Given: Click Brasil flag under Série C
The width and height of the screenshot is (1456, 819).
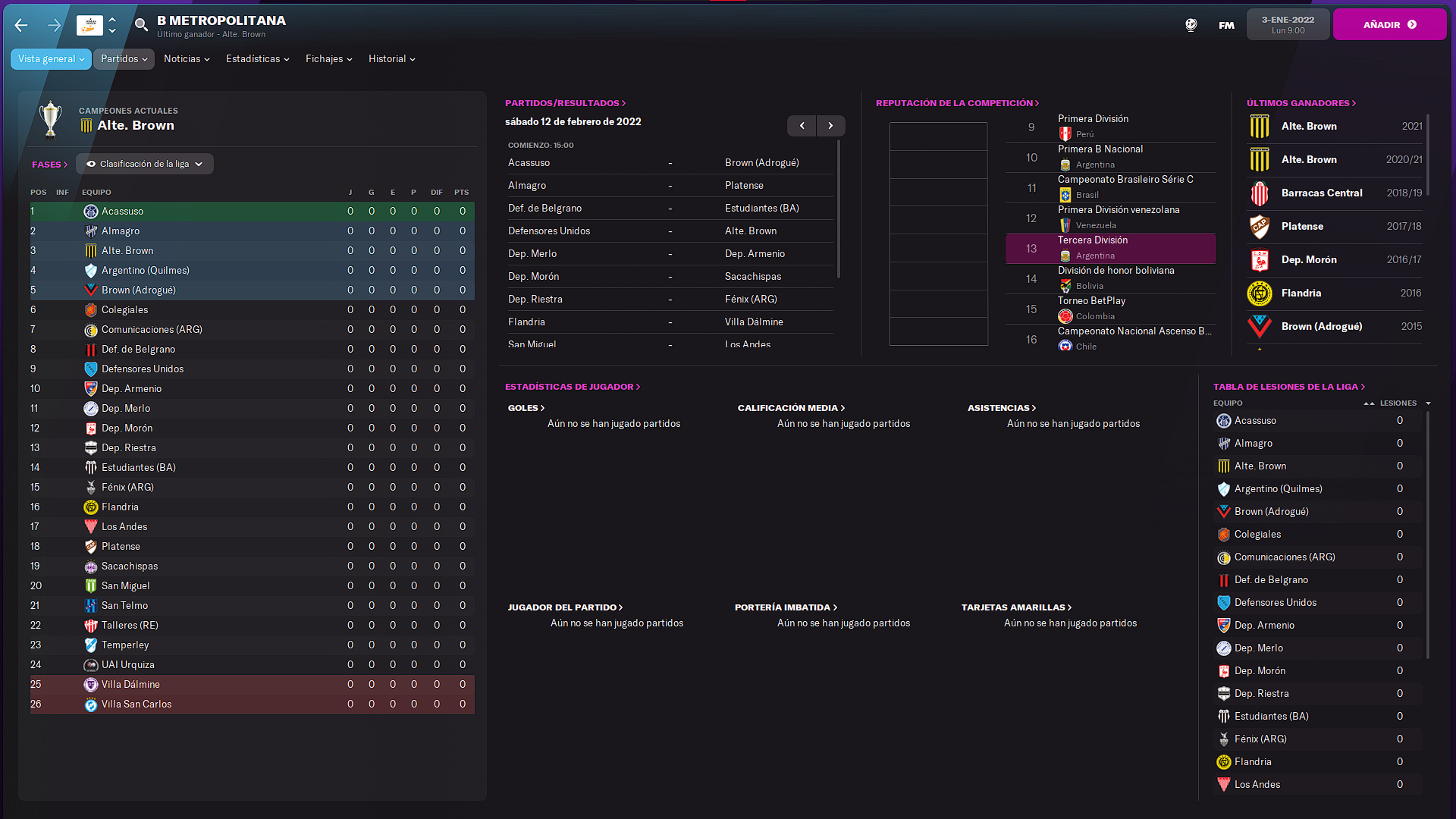Looking at the screenshot, I should [x=1065, y=195].
